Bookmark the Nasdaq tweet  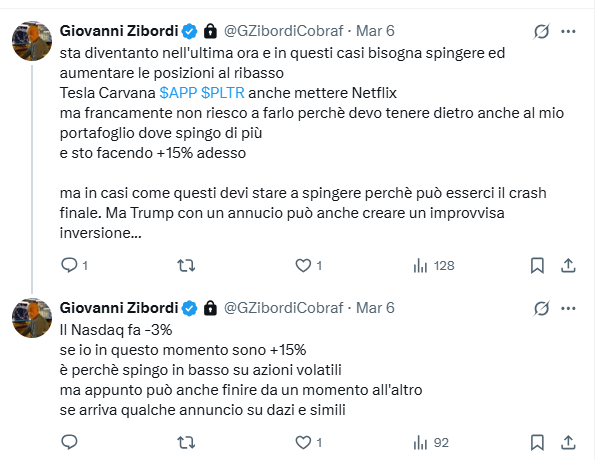point(537,441)
